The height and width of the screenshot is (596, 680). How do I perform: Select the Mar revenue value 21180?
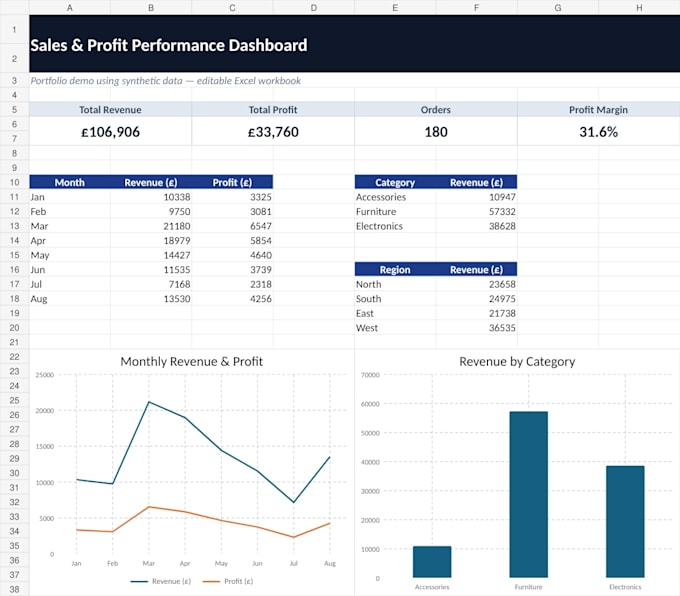click(x=177, y=226)
